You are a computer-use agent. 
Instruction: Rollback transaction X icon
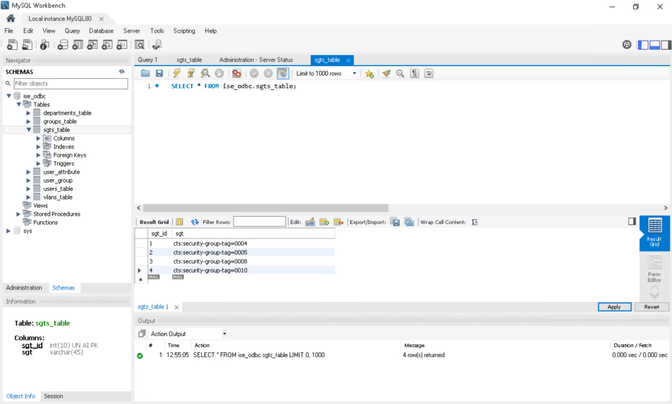click(268, 73)
